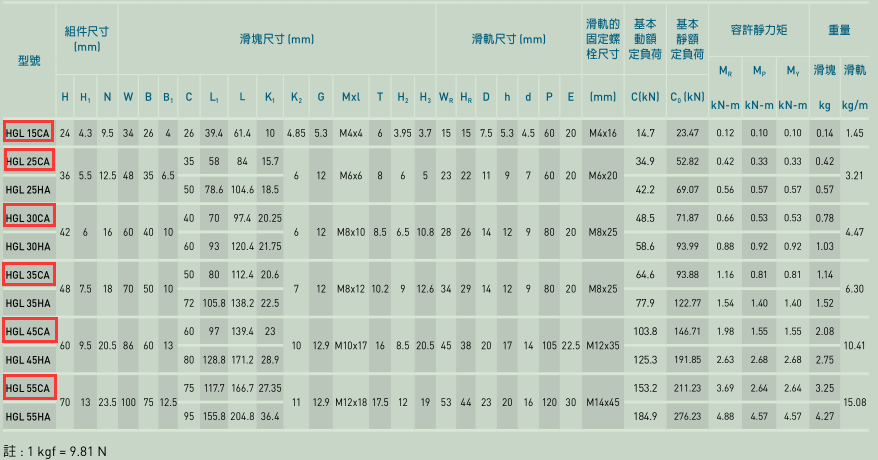Select the HGL 30HA row label
The width and height of the screenshot is (878, 460).
coord(27,246)
